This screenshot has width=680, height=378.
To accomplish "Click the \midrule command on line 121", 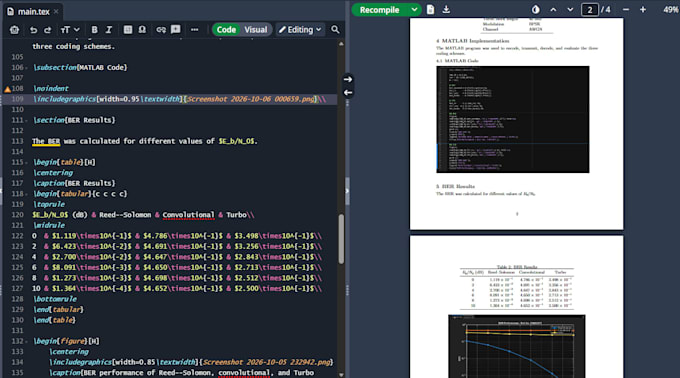I will [49, 225].
